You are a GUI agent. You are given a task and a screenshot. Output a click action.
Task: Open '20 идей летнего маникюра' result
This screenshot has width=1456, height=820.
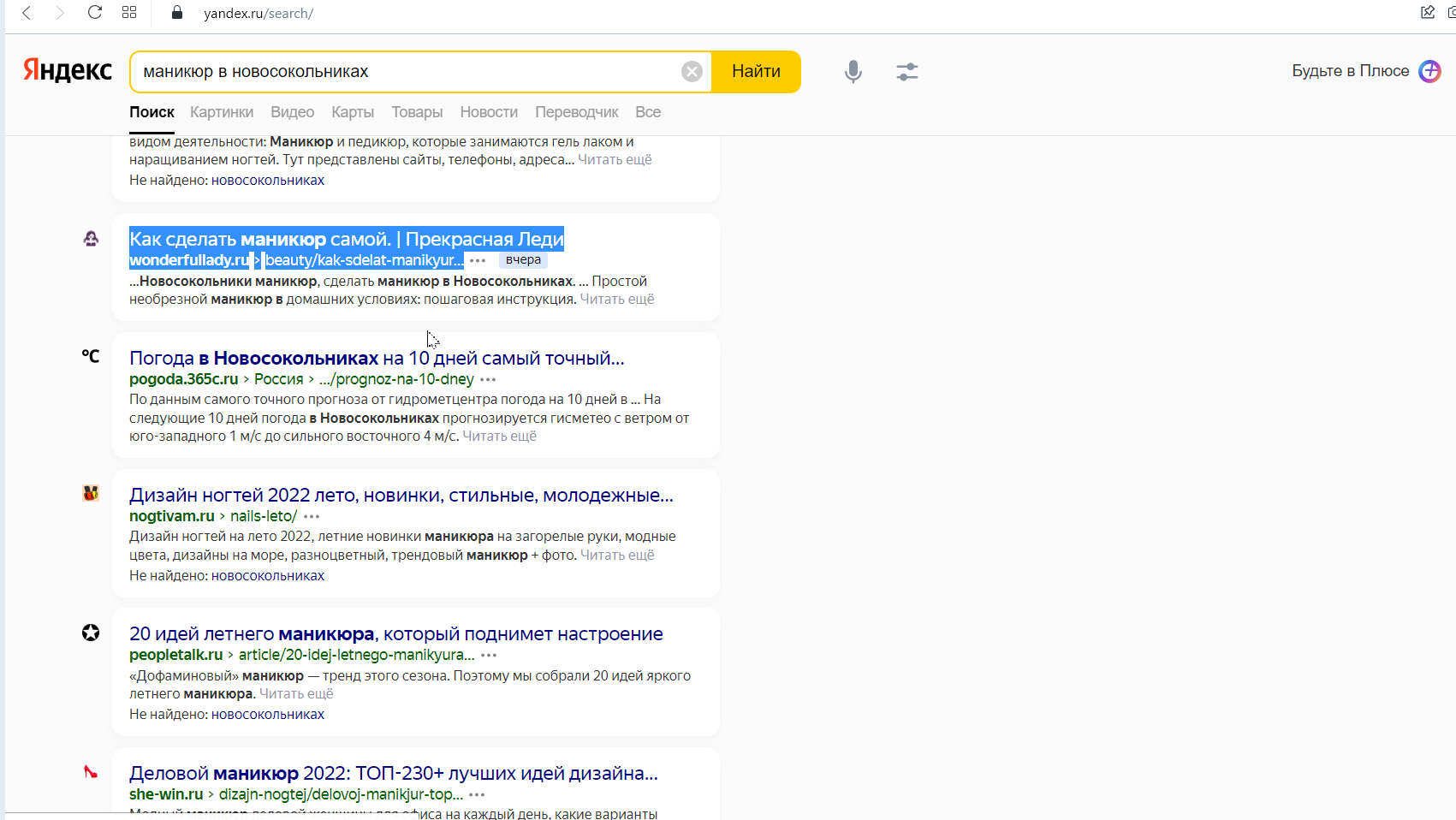[396, 633]
